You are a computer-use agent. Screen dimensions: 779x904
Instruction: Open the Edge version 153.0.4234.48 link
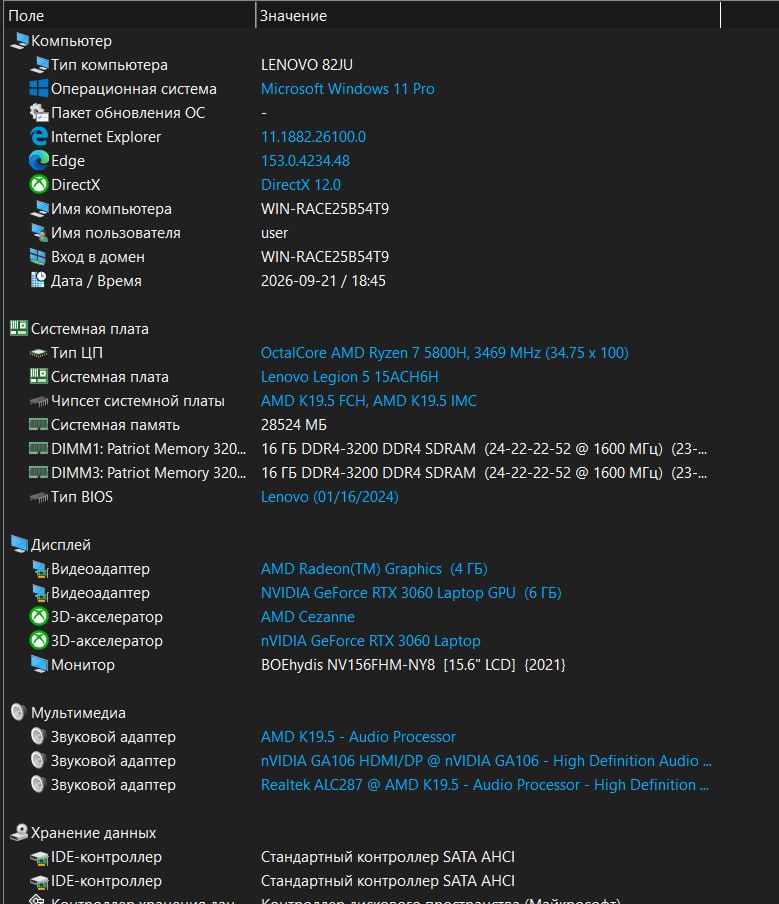coord(305,161)
